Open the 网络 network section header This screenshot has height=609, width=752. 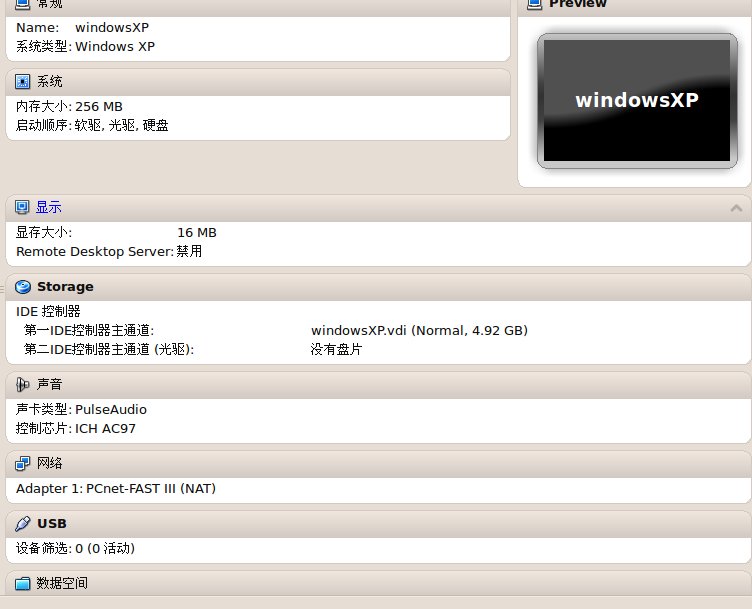pyautogui.click(x=49, y=463)
